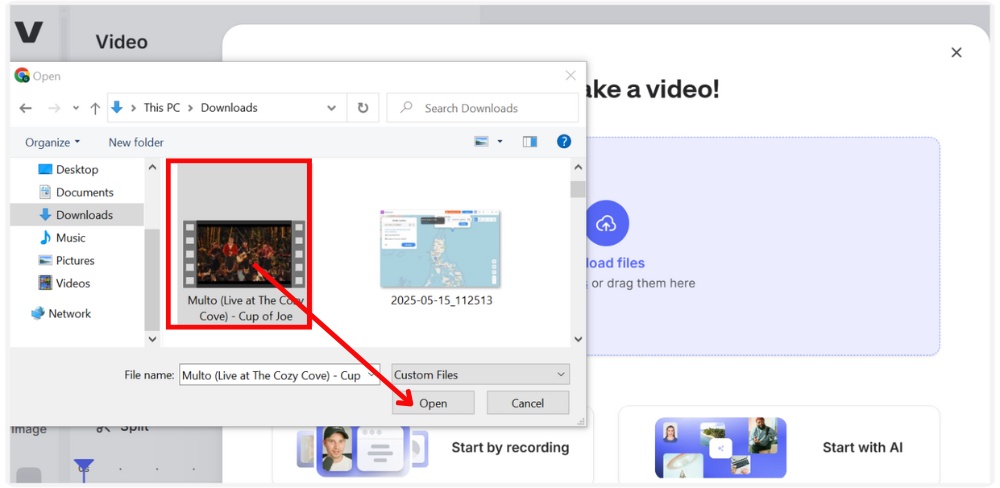Click the Cancel button
1000x488 pixels.
pyautogui.click(x=527, y=403)
